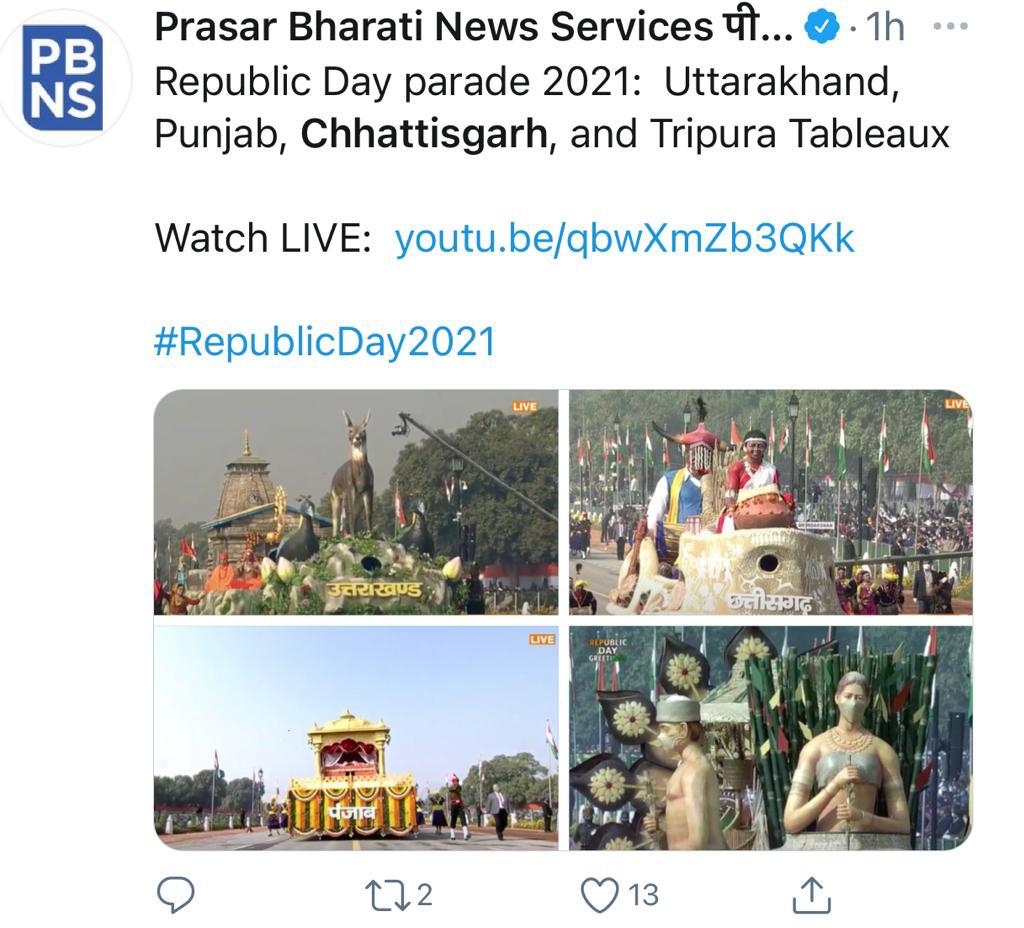Open Prasar Bharati News Services account name
Viewport: 1024px width, 928px height.
pos(473,27)
